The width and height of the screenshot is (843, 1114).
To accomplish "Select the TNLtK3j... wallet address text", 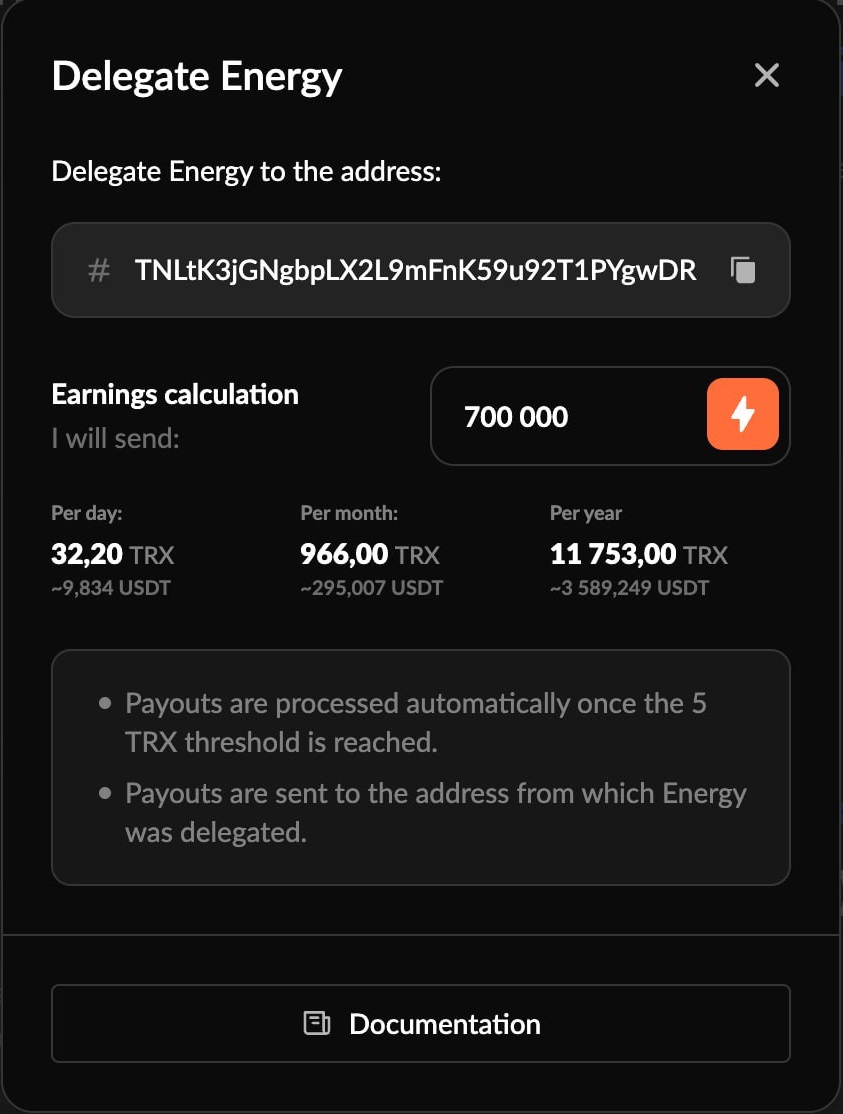I will 415,270.
